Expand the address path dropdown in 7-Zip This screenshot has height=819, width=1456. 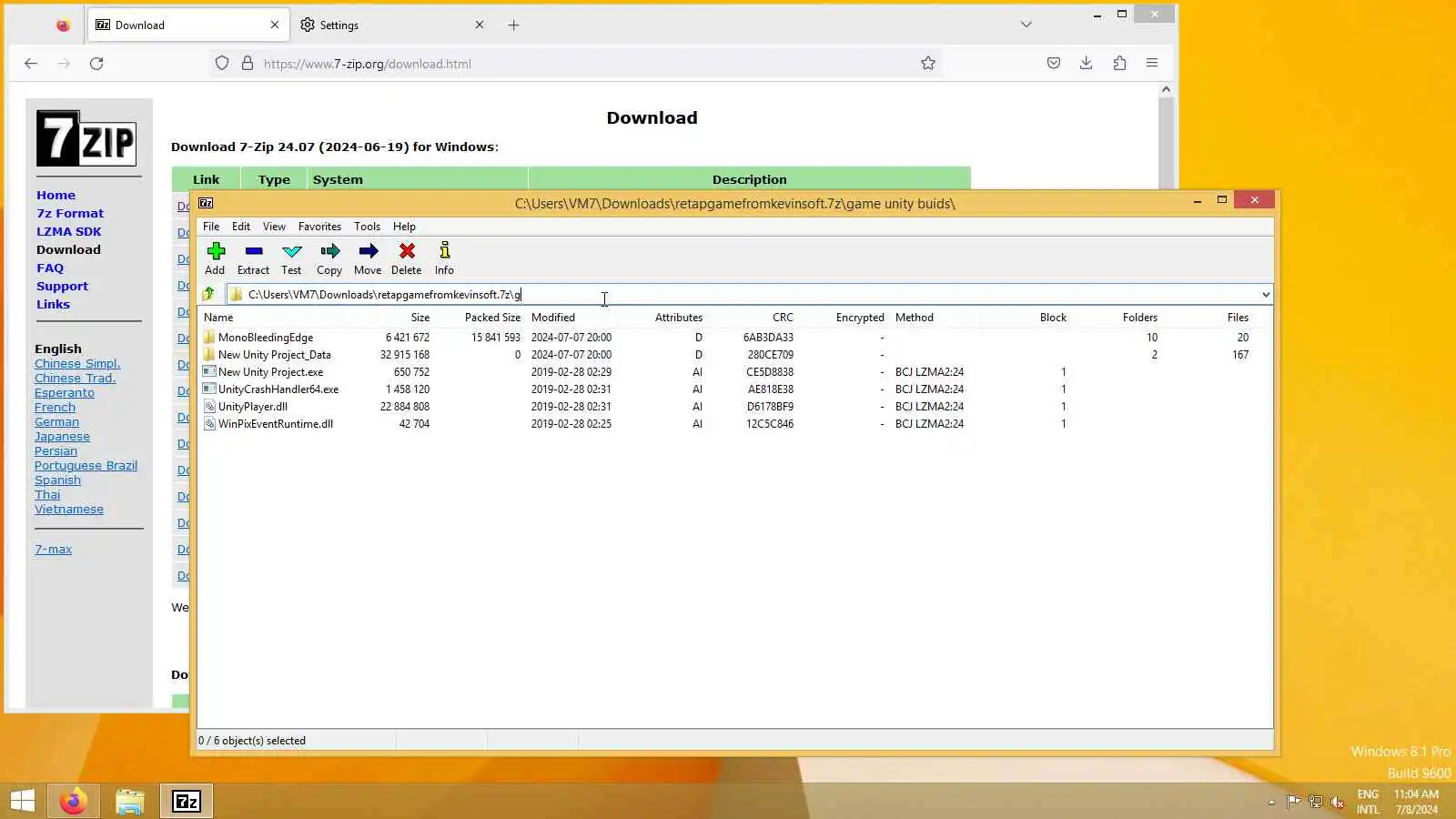pyautogui.click(x=1265, y=295)
